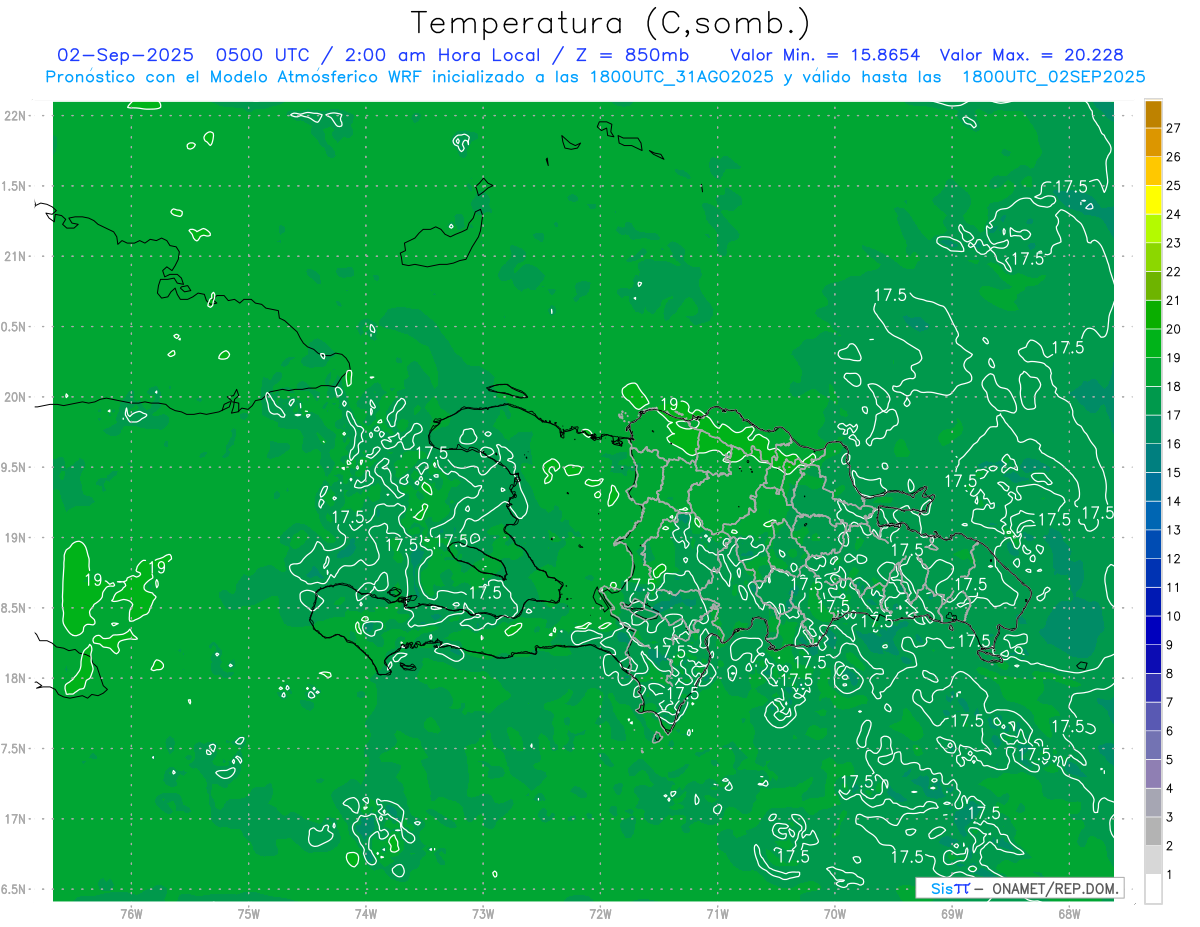Click the legend scale value "24"
The image size is (1200, 927).
pyautogui.click(x=1174, y=214)
